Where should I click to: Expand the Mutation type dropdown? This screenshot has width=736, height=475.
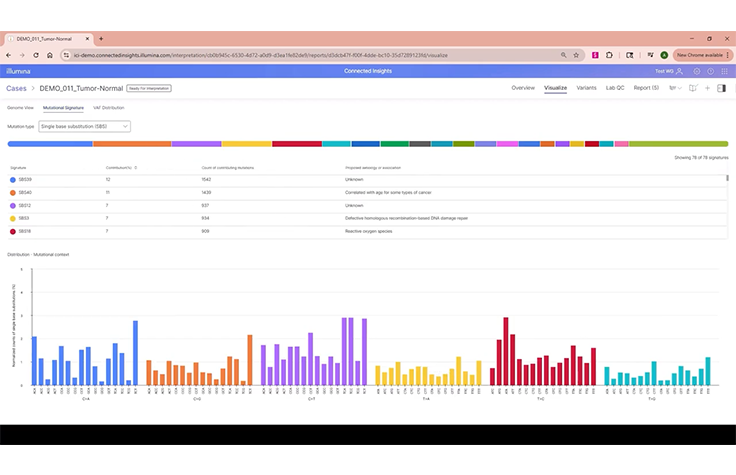click(84, 126)
